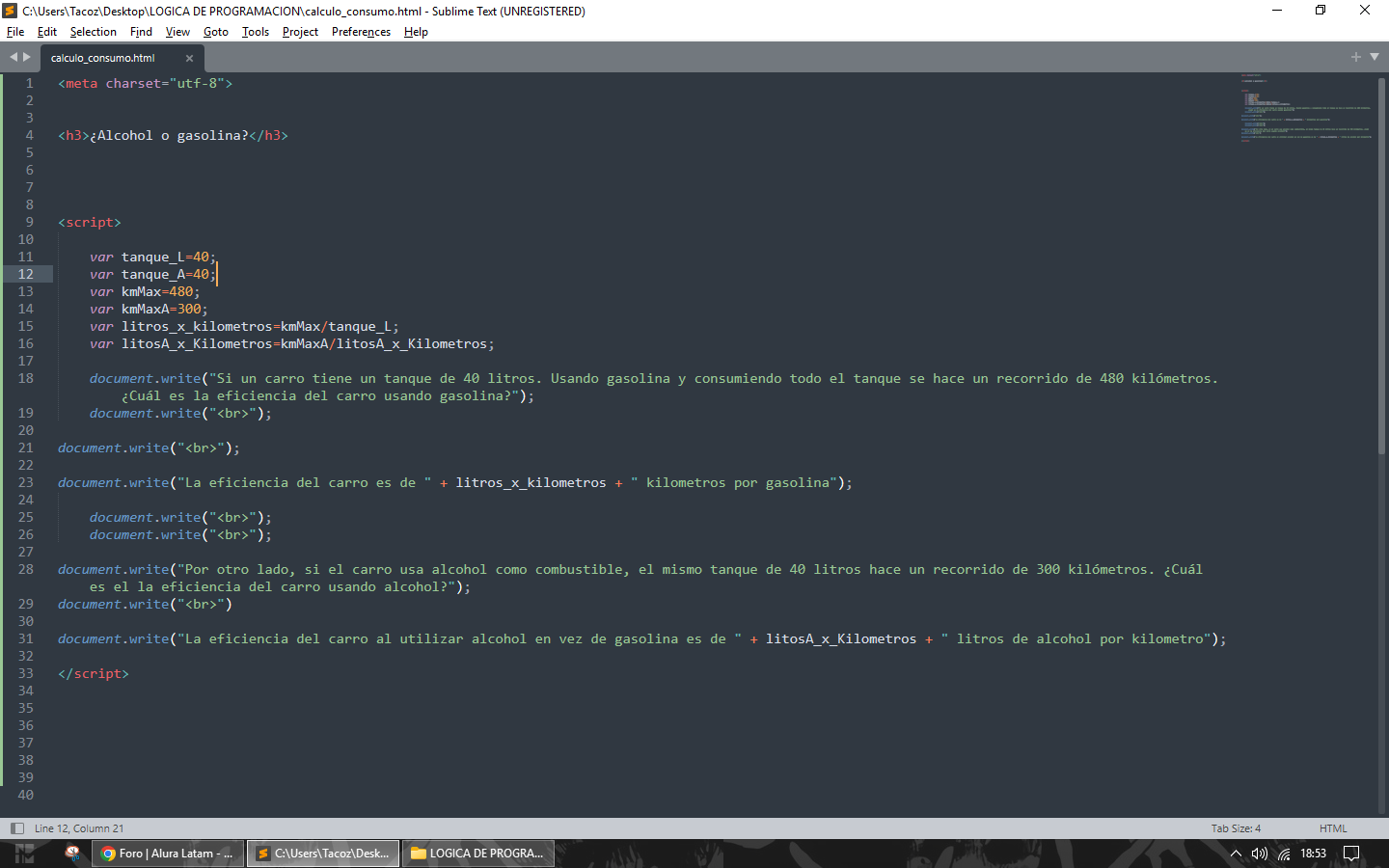Click the opening <script> tag

click(90, 223)
